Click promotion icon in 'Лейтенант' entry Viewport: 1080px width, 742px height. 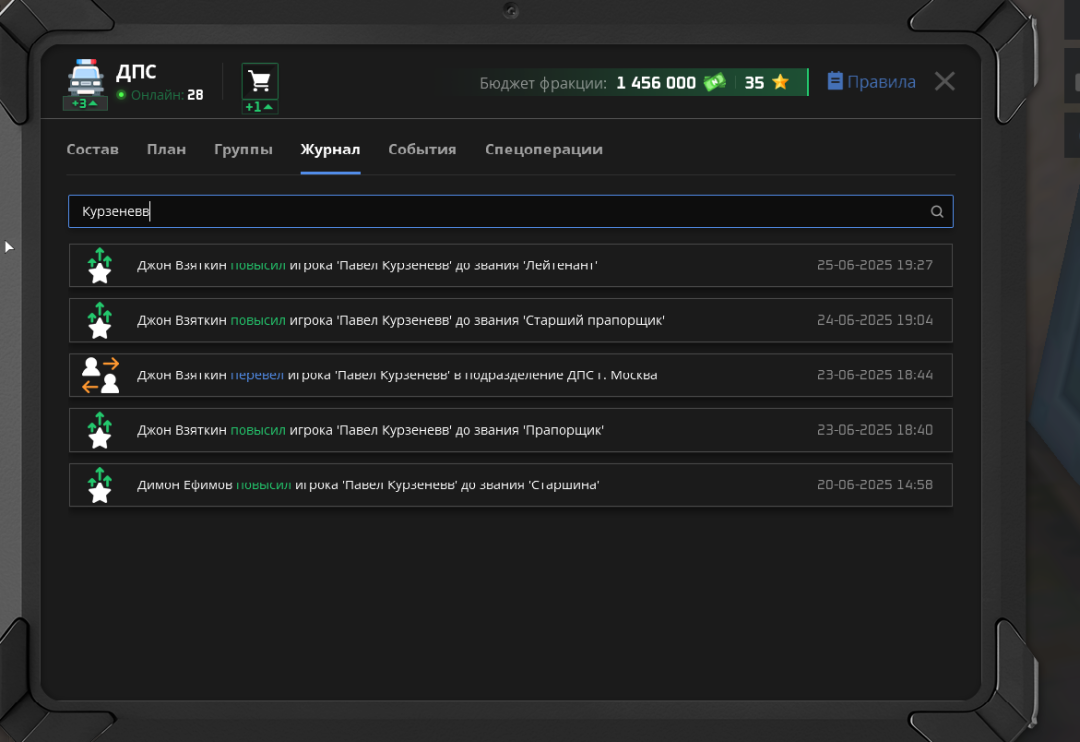99,265
